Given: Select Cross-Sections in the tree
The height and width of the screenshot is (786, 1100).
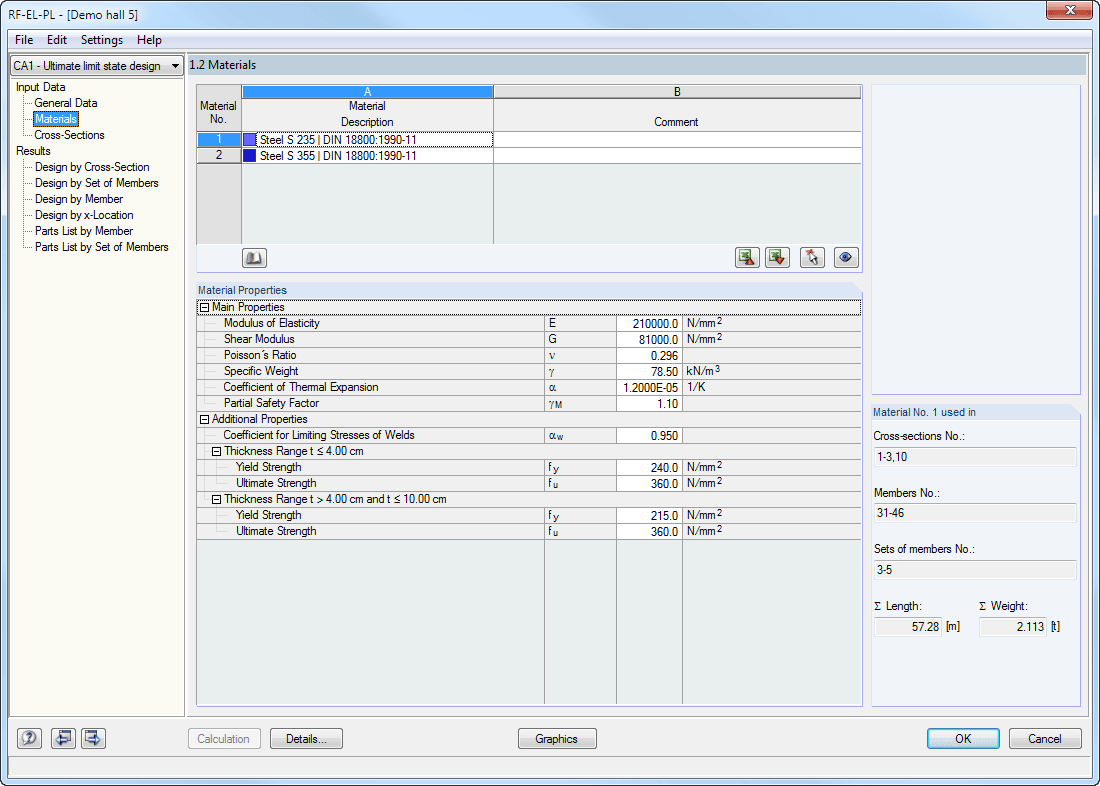Looking at the screenshot, I should pyautogui.click(x=69, y=135).
